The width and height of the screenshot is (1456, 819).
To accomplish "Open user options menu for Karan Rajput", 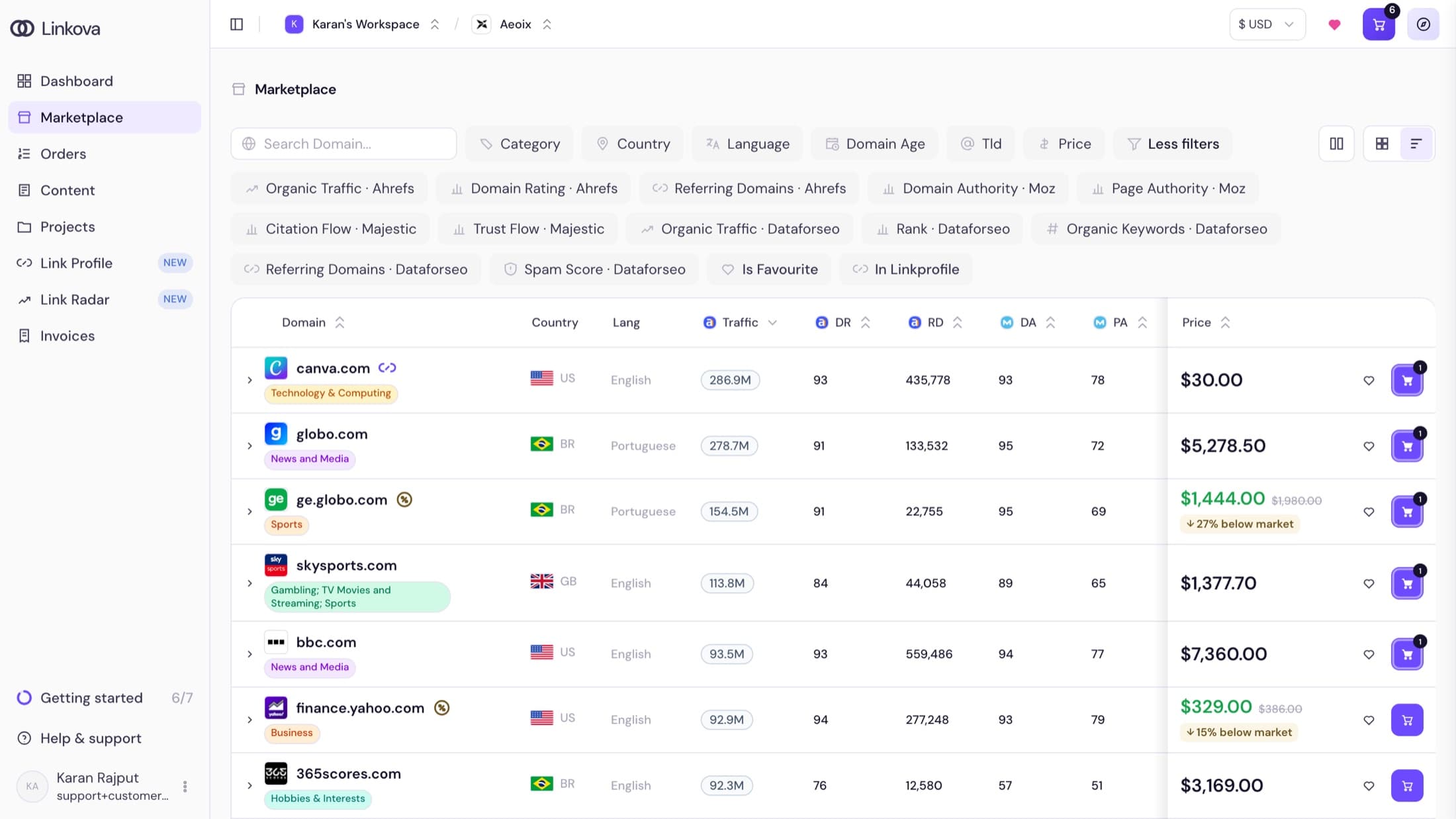I will tap(185, 786).
